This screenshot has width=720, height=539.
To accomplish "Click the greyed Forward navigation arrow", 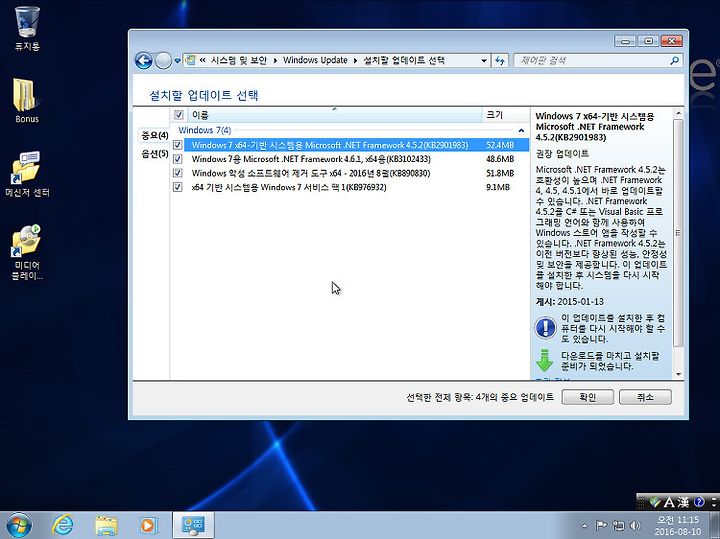I will pos(163,60).
